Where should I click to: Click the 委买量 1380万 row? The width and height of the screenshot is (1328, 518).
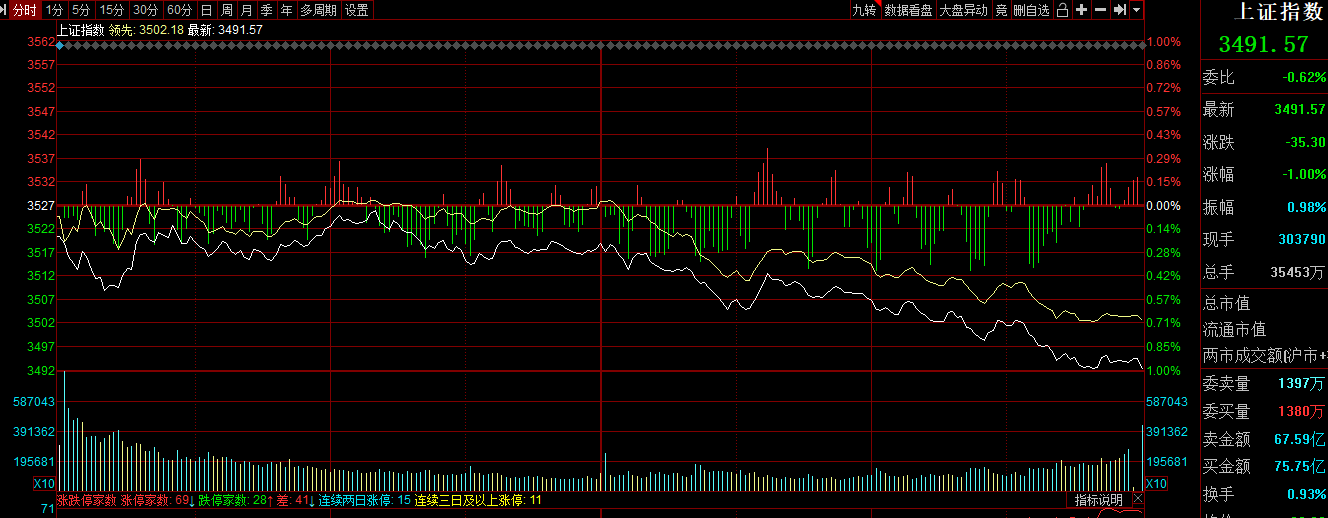pos(1264,411)
